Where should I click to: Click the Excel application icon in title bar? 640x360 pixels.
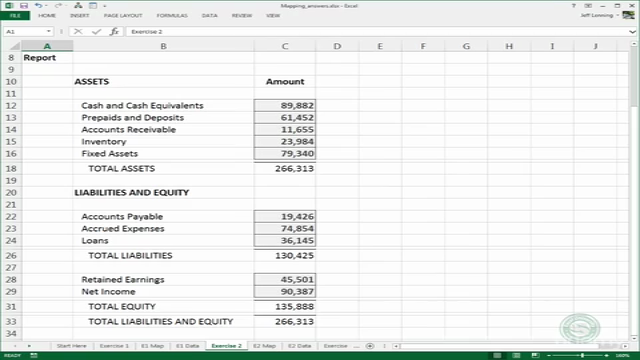(9, 6)
